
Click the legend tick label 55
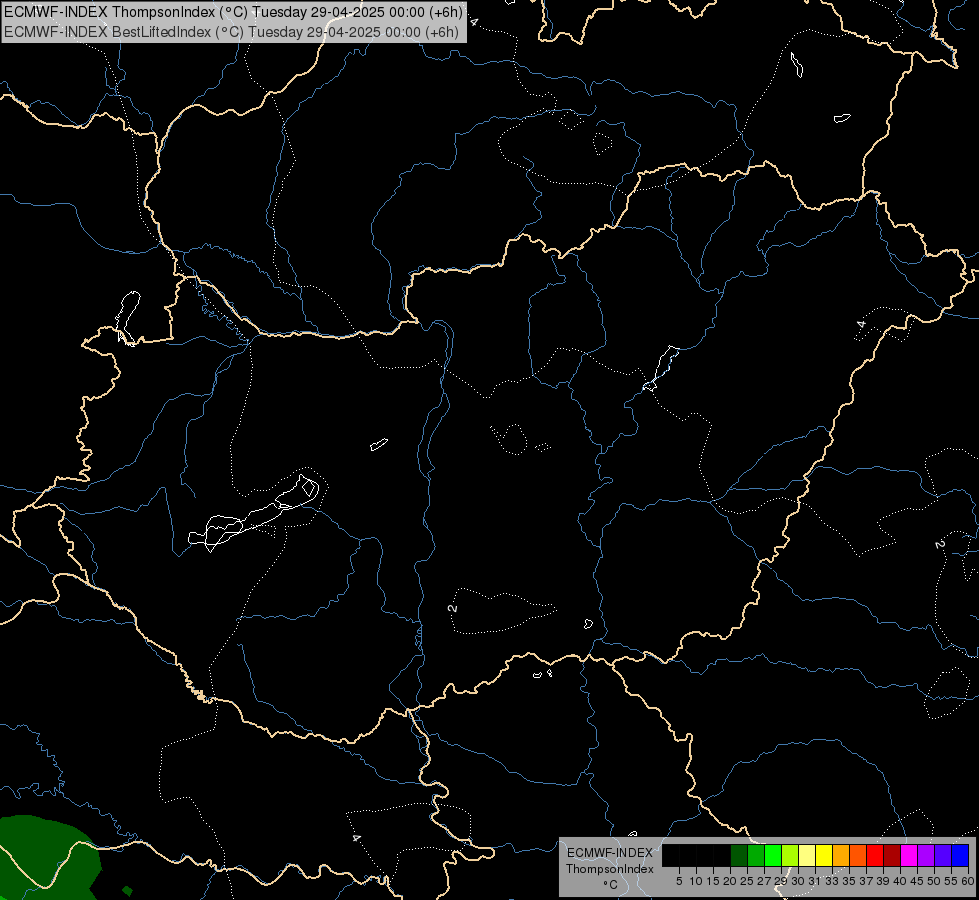(x=952, y=881)
